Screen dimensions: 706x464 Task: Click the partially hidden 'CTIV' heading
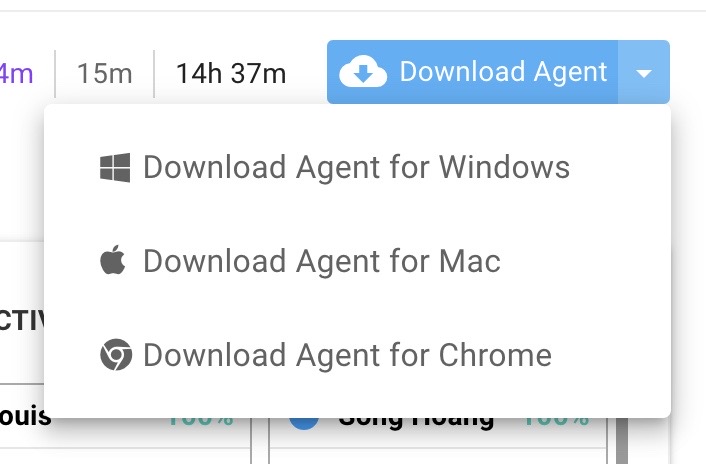[x=22, y=320]
